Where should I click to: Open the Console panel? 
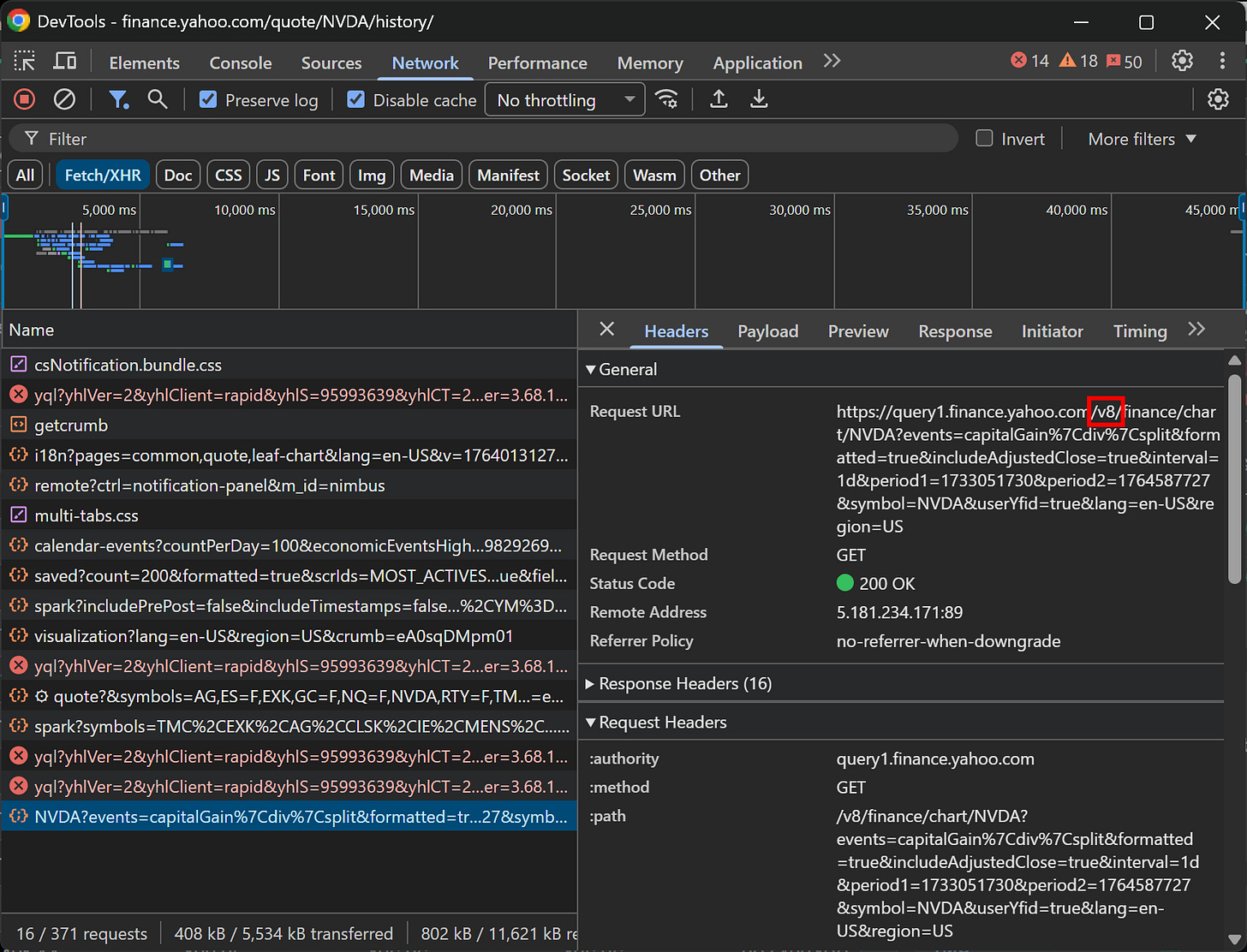(x=240, y=62)
